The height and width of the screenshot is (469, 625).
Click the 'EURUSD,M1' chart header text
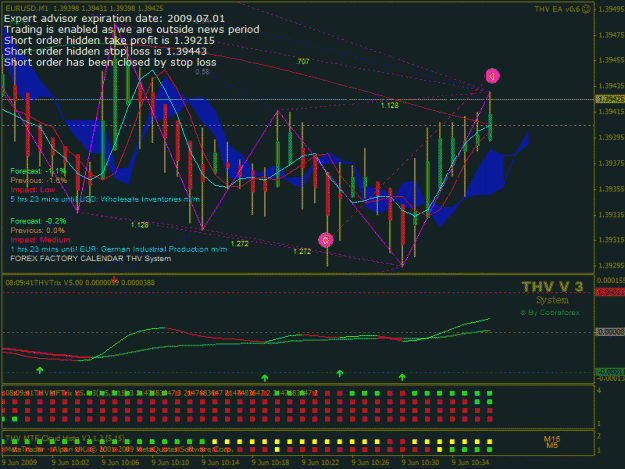(27, 8)
